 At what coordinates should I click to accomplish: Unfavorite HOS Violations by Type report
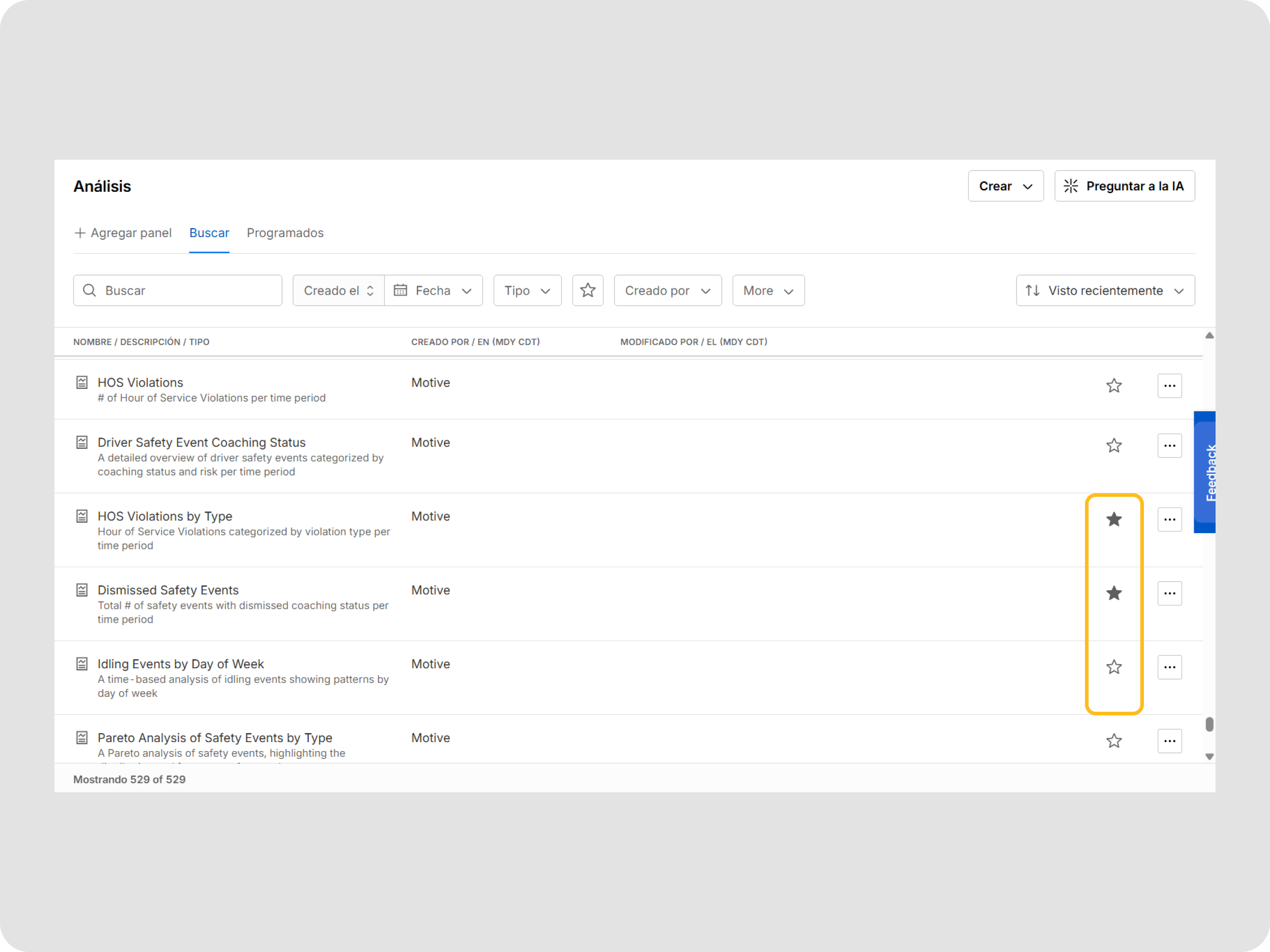coord(1113,520)
